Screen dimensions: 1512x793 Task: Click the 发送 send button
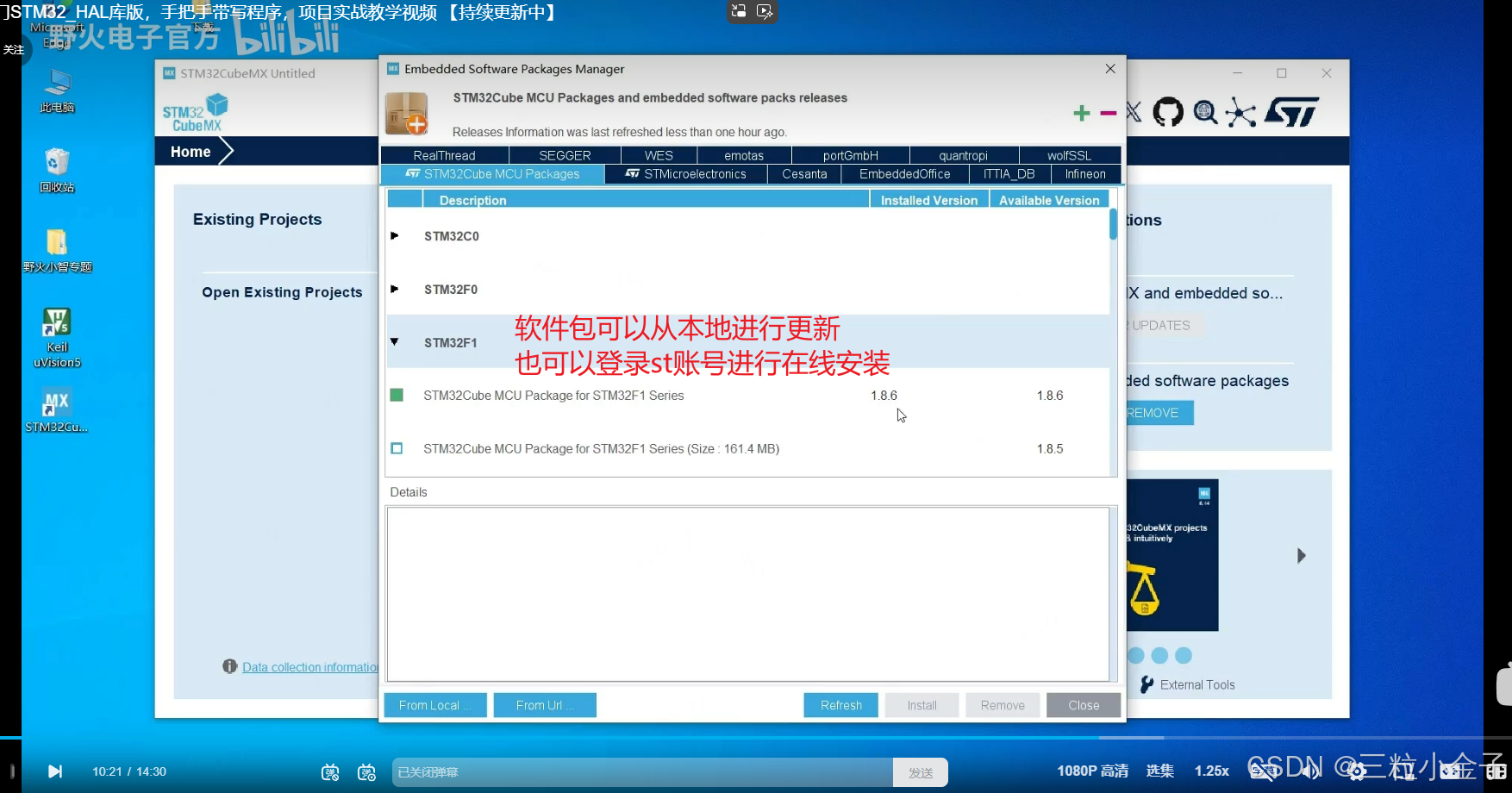click(x=921, y=772)
